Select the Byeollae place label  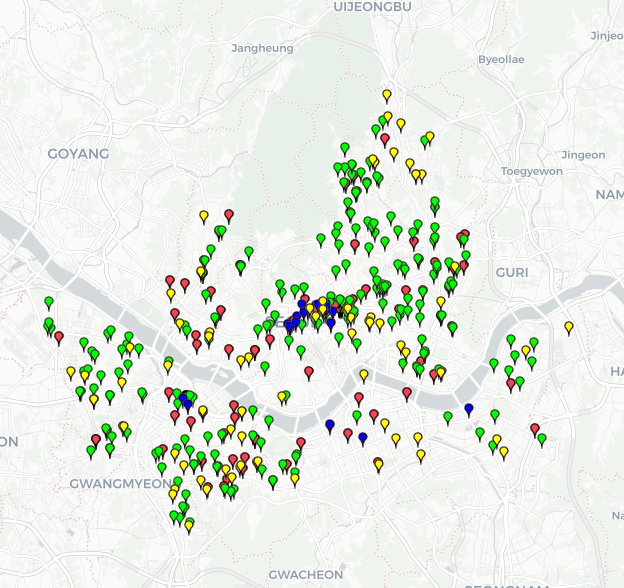(500, 60)
